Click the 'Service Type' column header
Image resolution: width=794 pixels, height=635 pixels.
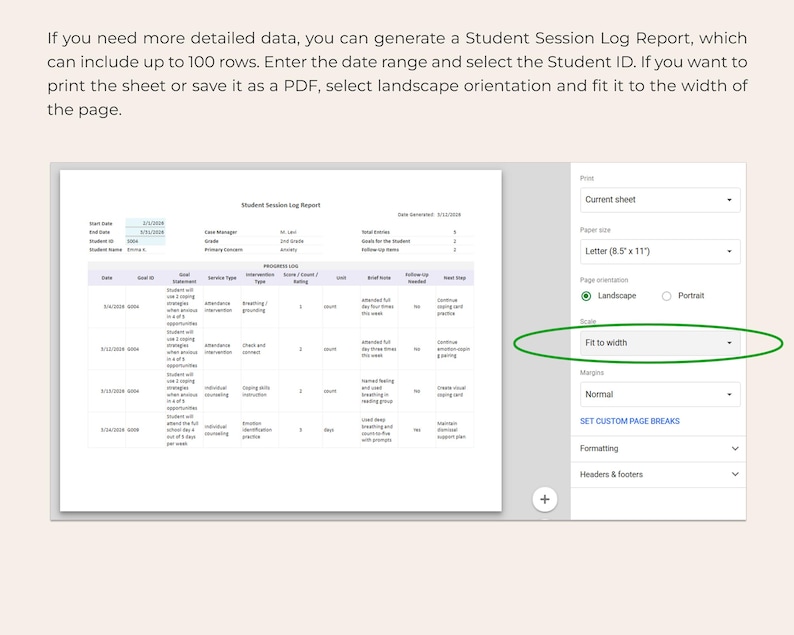222,278
